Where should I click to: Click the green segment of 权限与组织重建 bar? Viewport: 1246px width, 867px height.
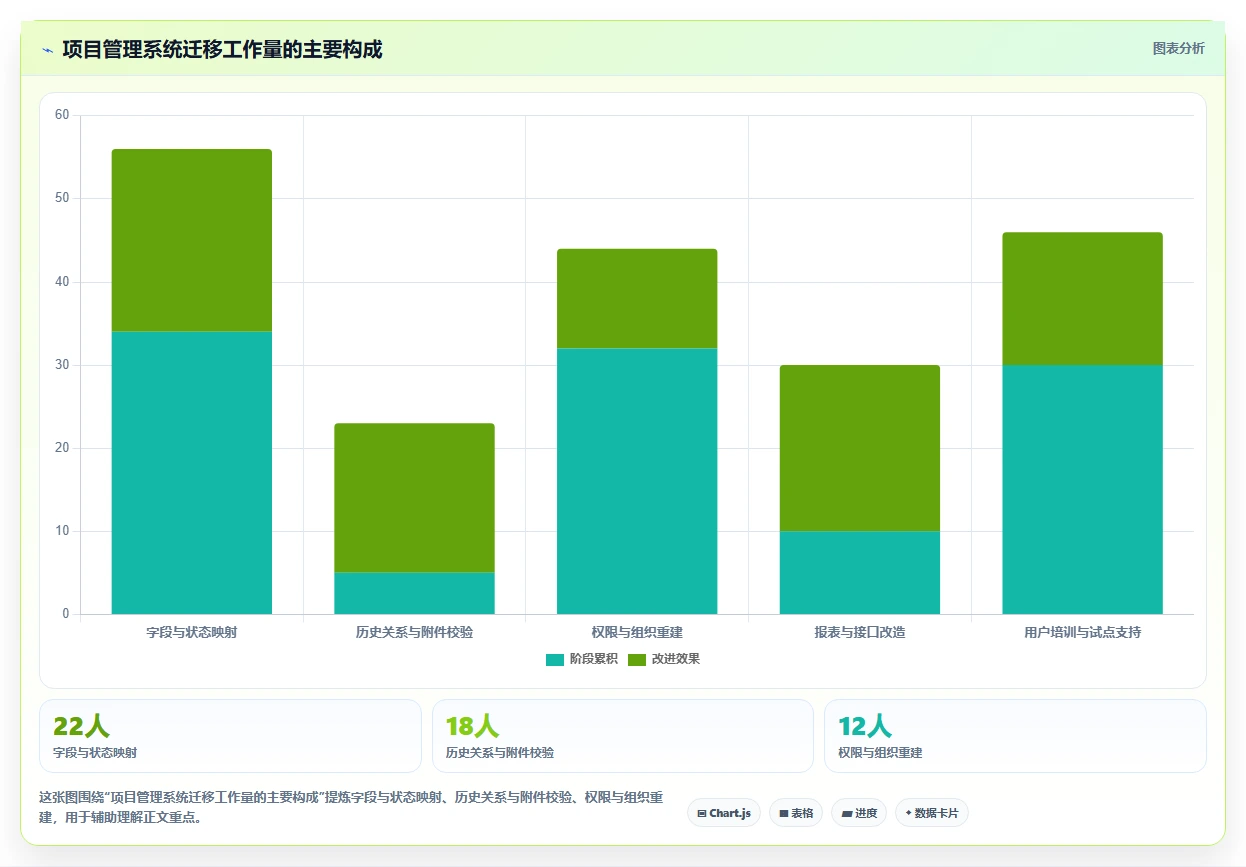click(637, 298)
